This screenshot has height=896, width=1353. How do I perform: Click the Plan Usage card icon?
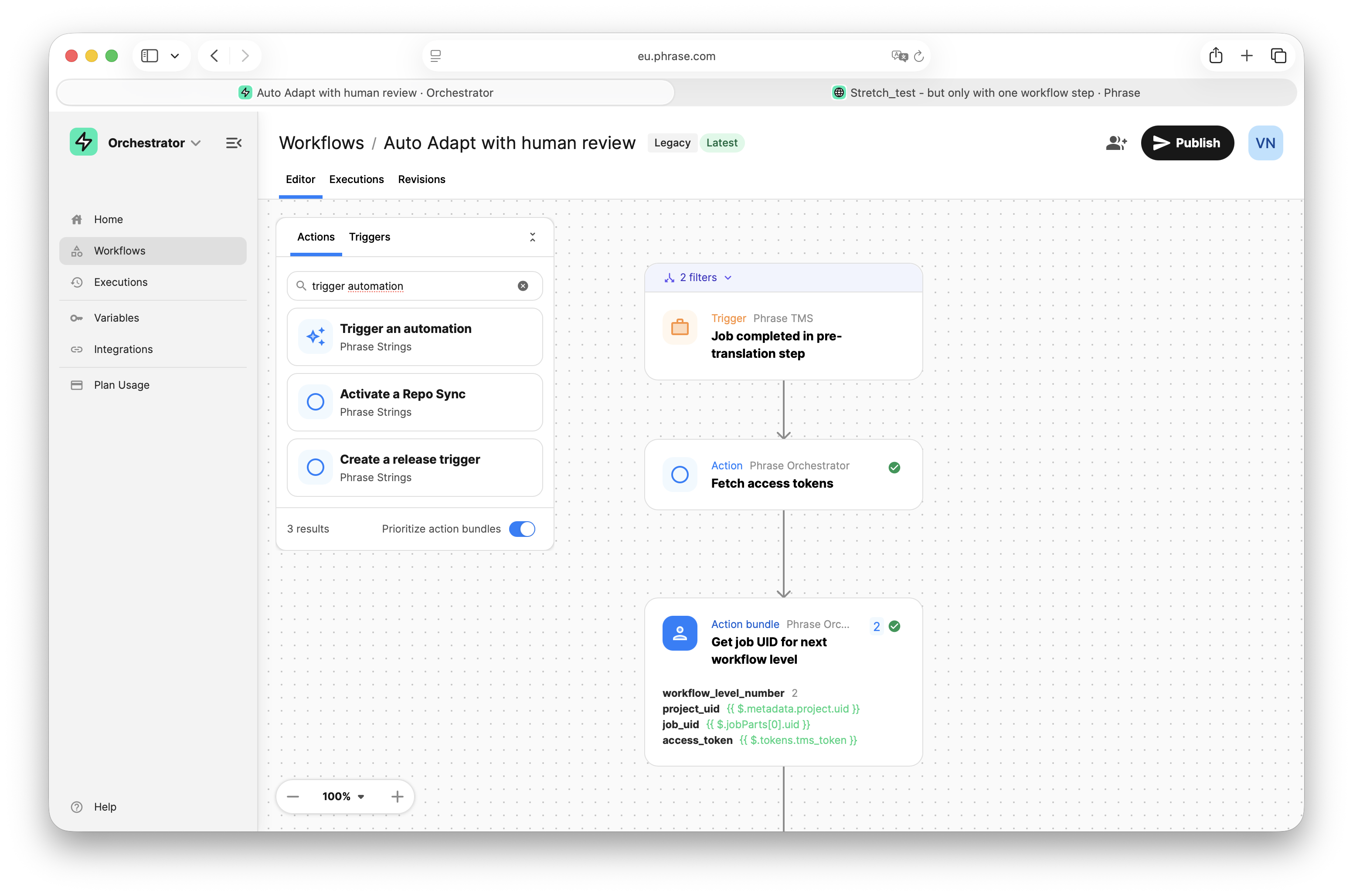point(77,385)
